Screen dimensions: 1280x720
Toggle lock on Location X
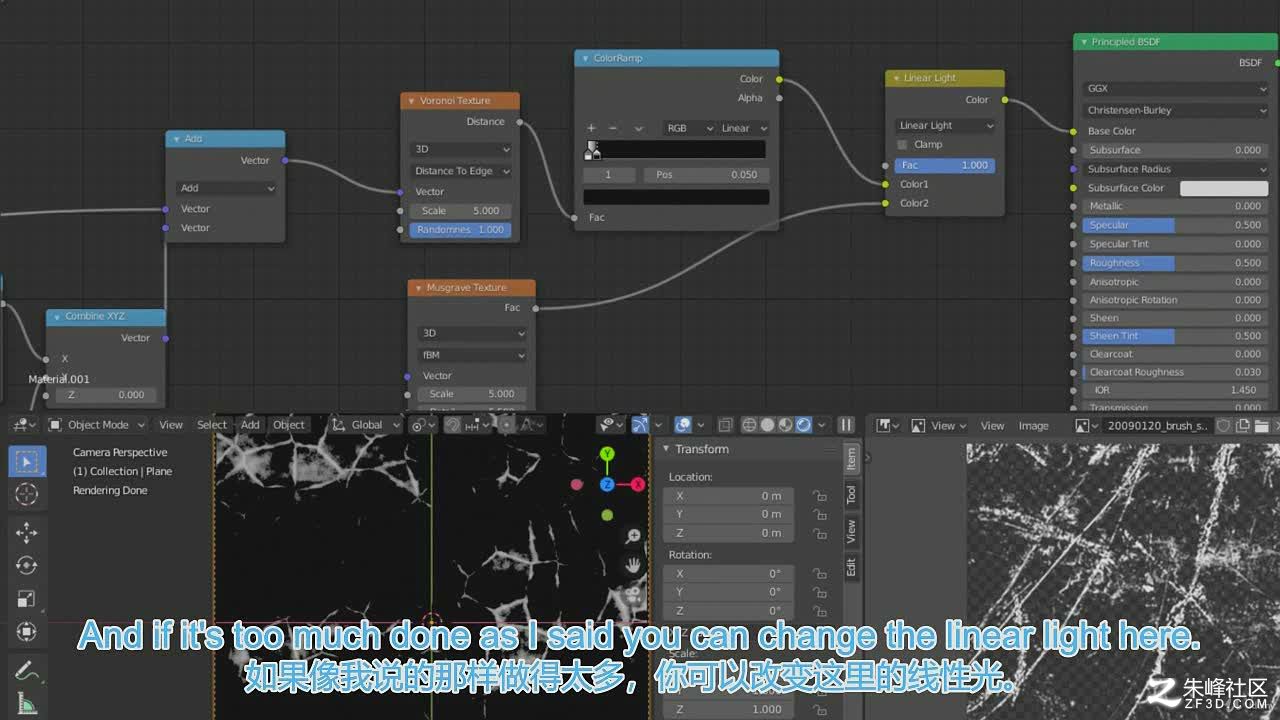coord(819,496)
